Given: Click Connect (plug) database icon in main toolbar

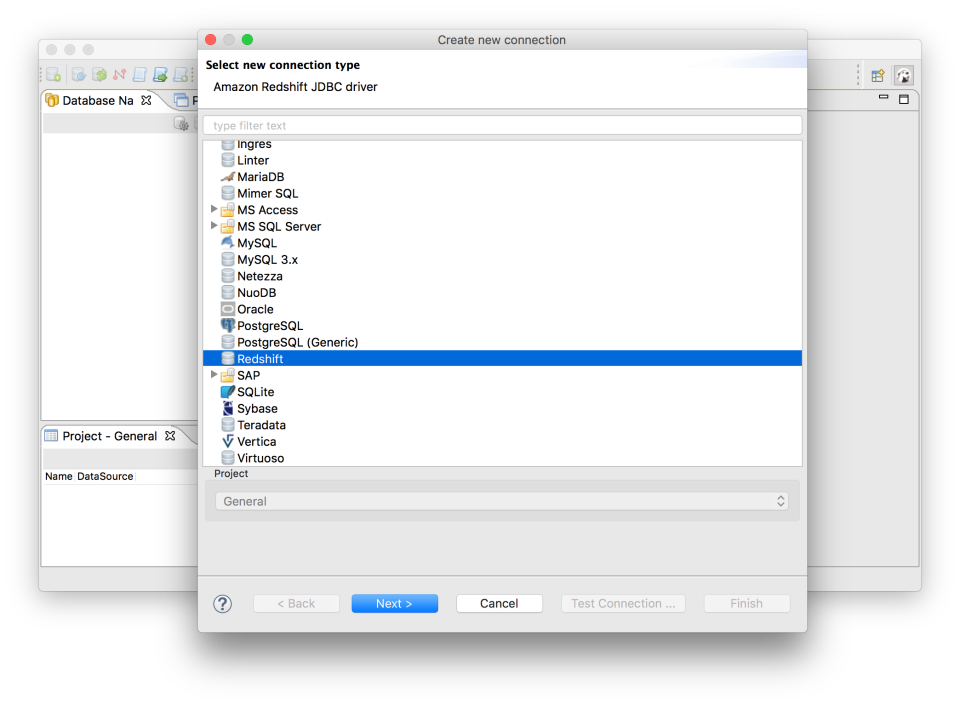Looking at the screenshot, I should click(x=78, y=75).
